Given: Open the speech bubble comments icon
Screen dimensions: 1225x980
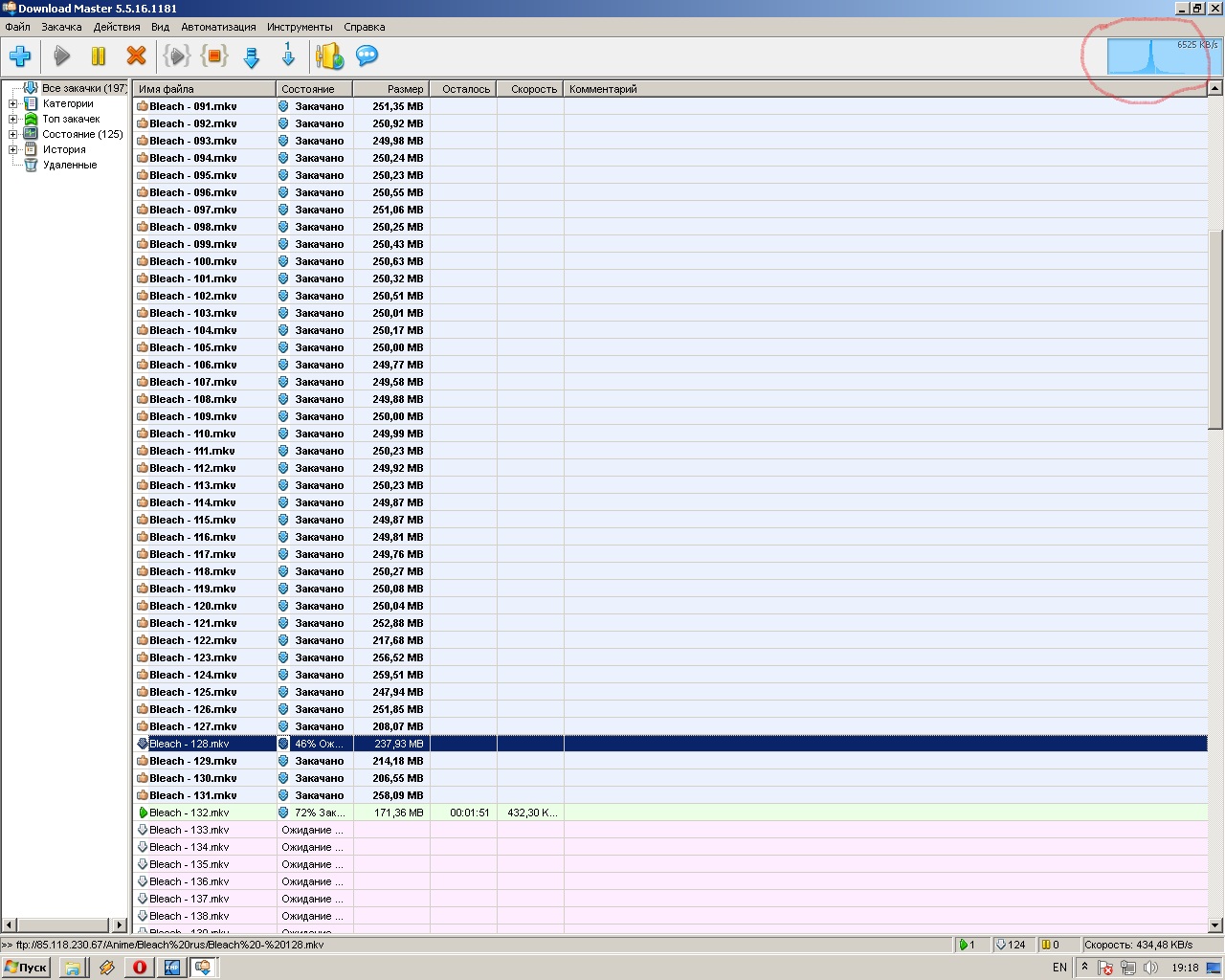Looking at the screenshot, I should click(367, 56).
